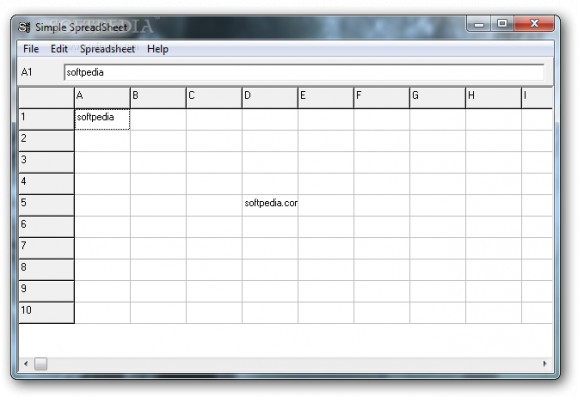
Task: Open the Help menu
Action: [158, 49]
